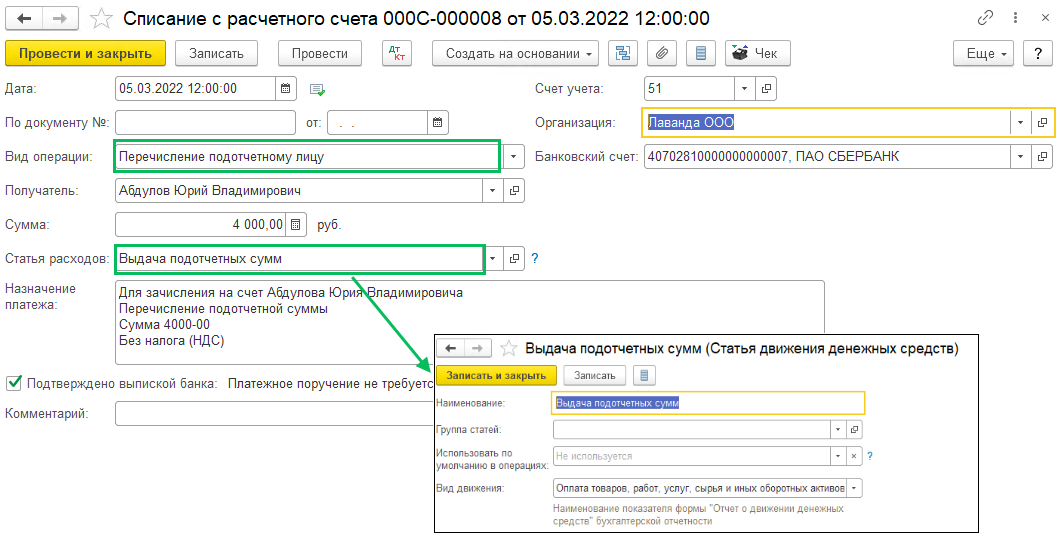Click the help question mark near Статья расходов
This screenshot has height=537, width=1064.
click(x=535, y=259)
